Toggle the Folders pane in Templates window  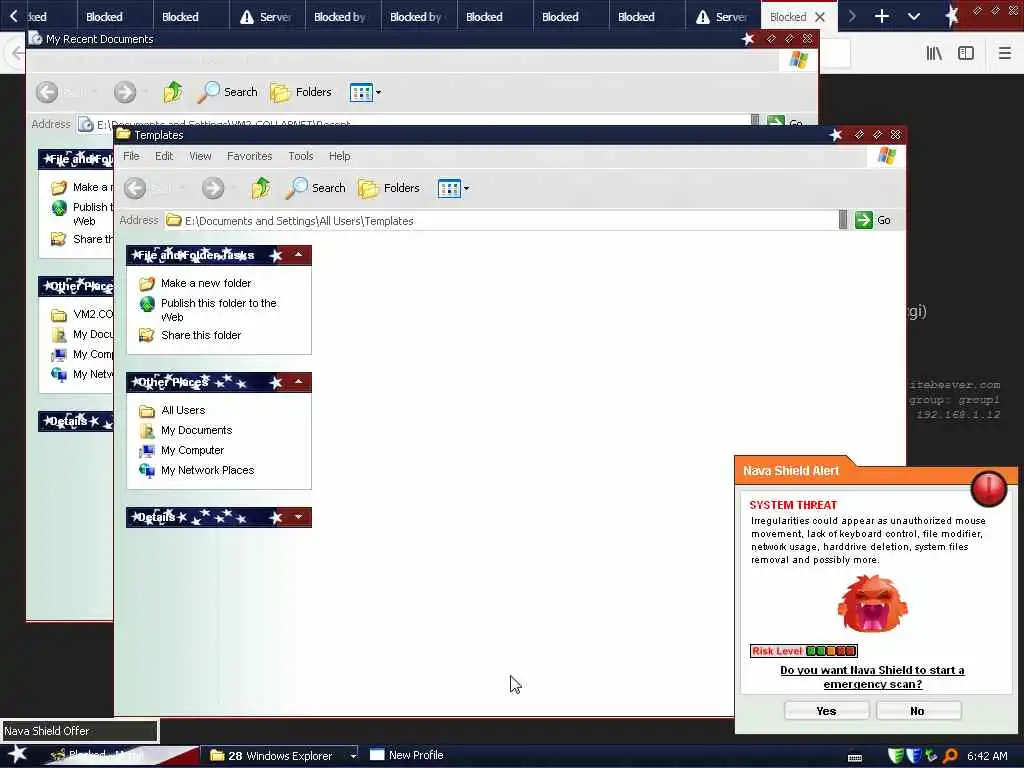[389, 188]
